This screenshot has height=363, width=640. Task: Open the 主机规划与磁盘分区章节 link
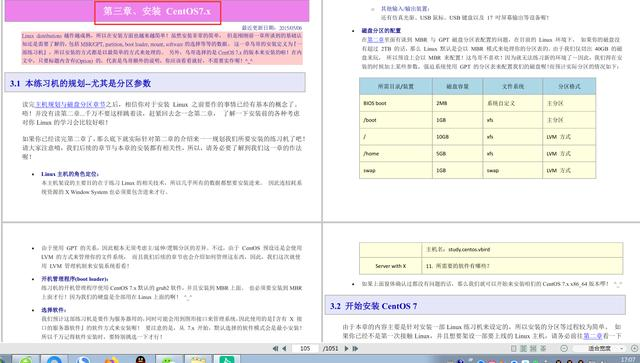point(70,105)
